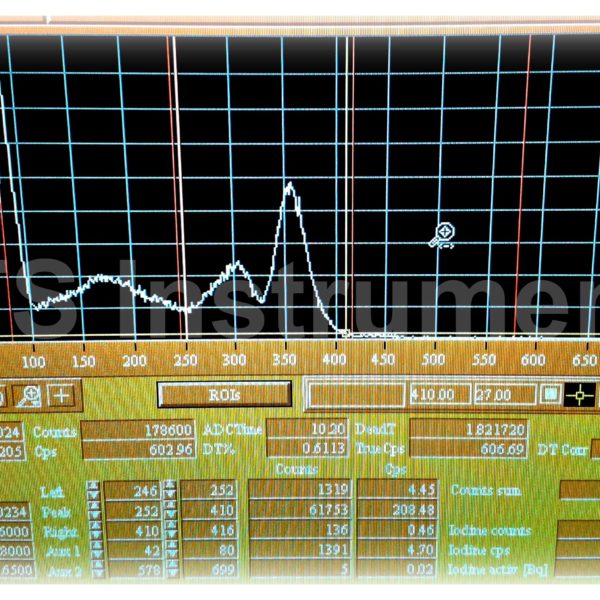Activate the yellow crosshair cursor icon
This screenshot has height=600, width=600.
(580, 395)
